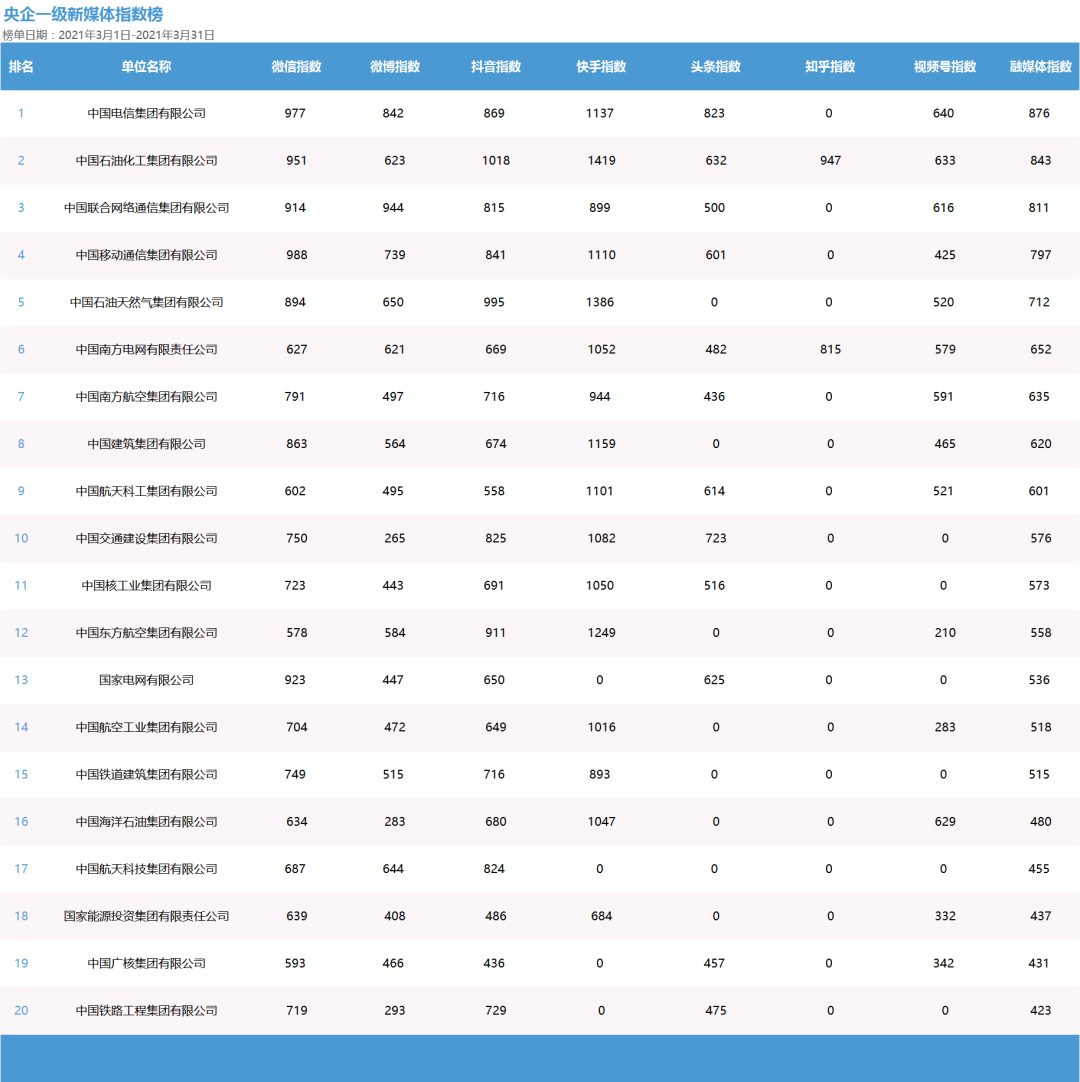Click 国家能源投资's 快手指数 value 684
The image size is (1080, 1082).
[601, 916]
